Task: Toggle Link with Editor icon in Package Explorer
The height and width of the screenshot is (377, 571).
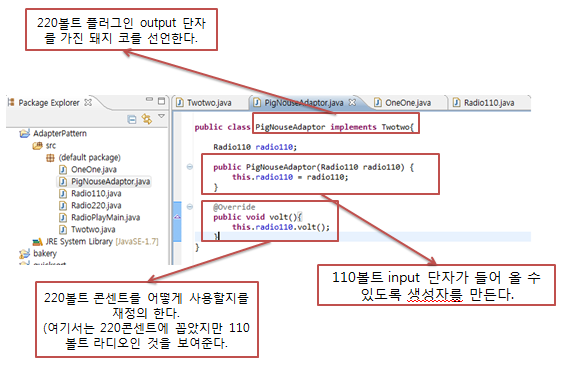Action: (x=146, y=119)
